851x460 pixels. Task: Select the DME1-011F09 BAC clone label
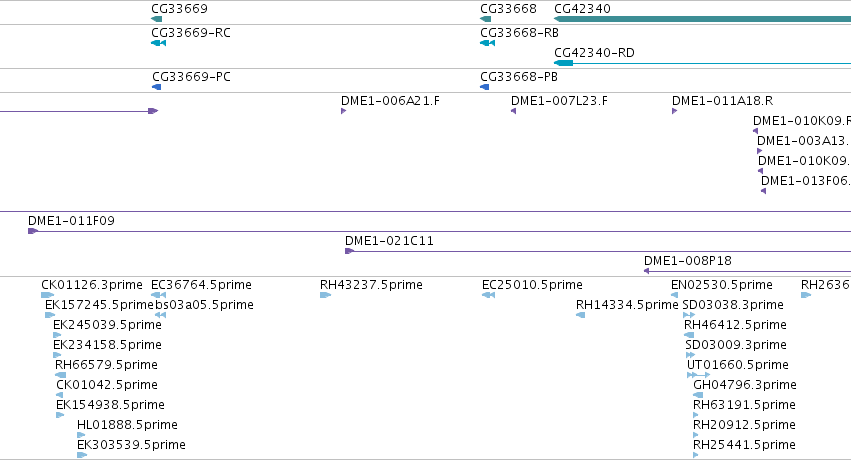[71, 221]
